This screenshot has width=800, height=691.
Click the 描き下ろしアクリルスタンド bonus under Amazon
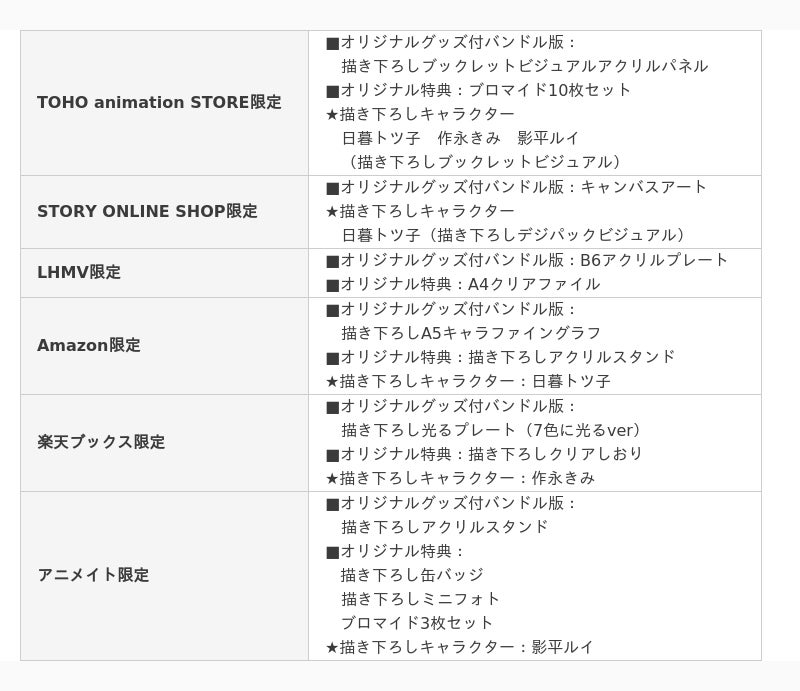click(501, 357)
